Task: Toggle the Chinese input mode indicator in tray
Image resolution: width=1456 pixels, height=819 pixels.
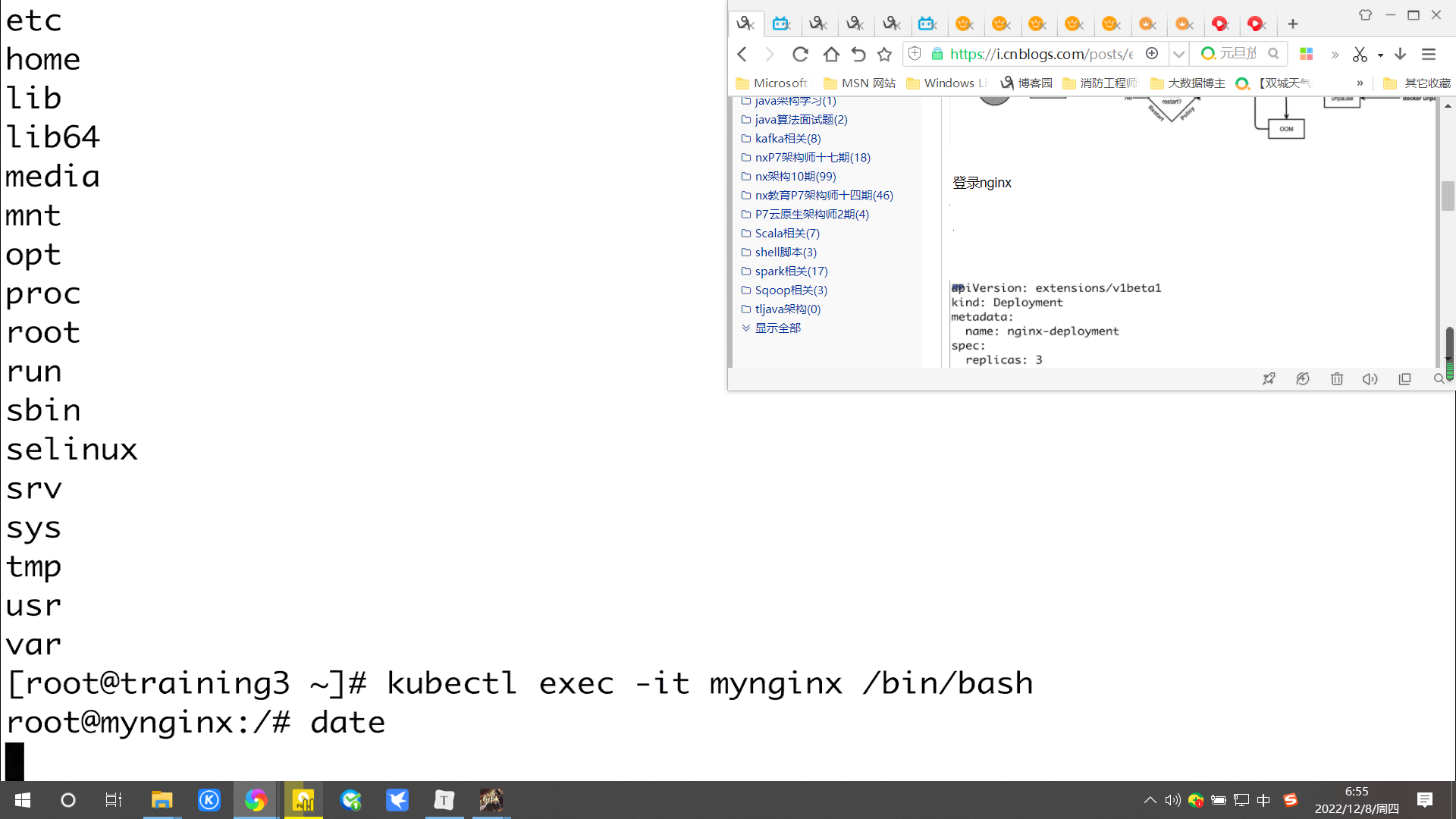Action: [x=1263, y=800]
